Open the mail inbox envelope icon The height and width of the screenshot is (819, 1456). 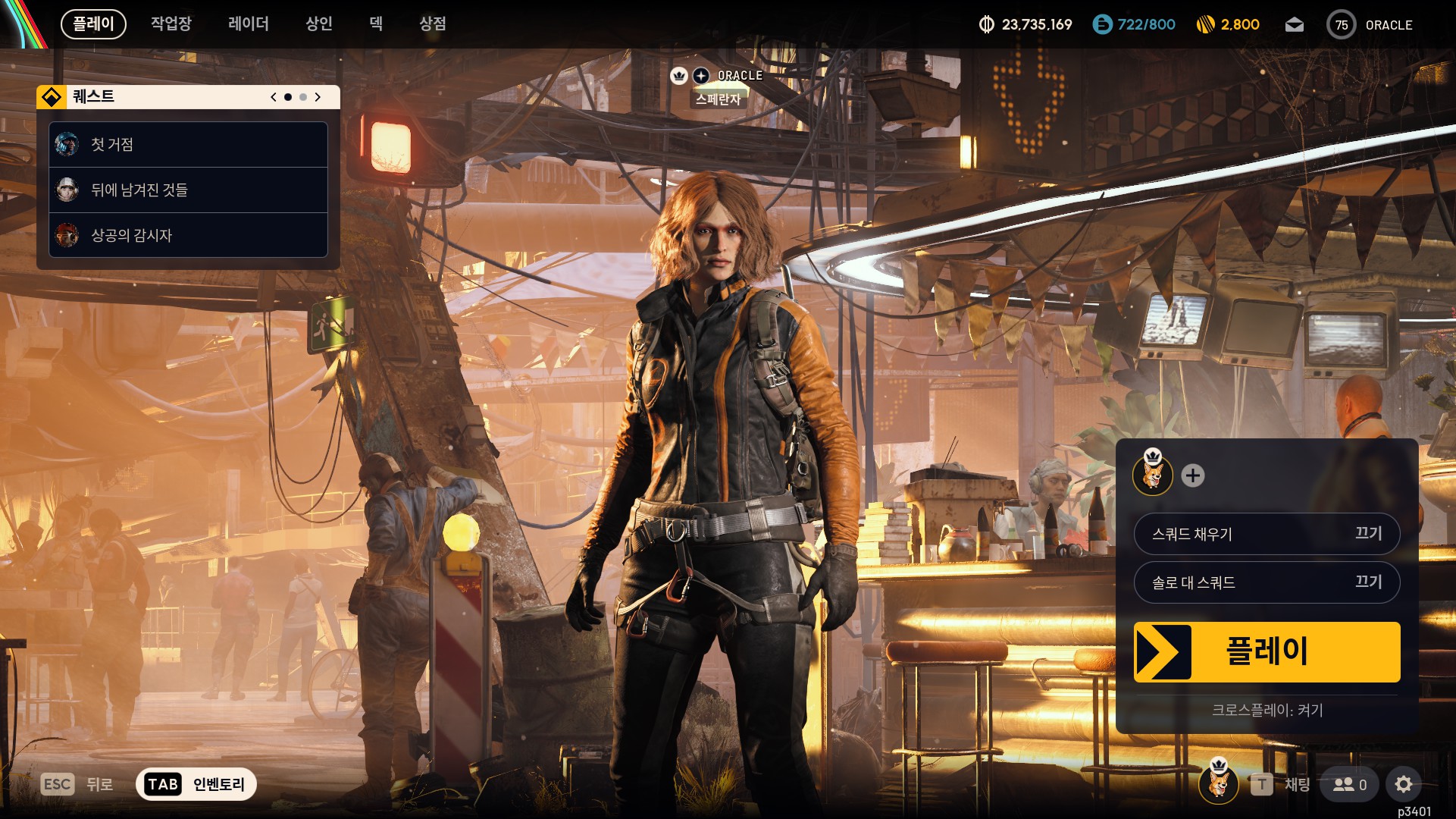(x=1295, y=25)
